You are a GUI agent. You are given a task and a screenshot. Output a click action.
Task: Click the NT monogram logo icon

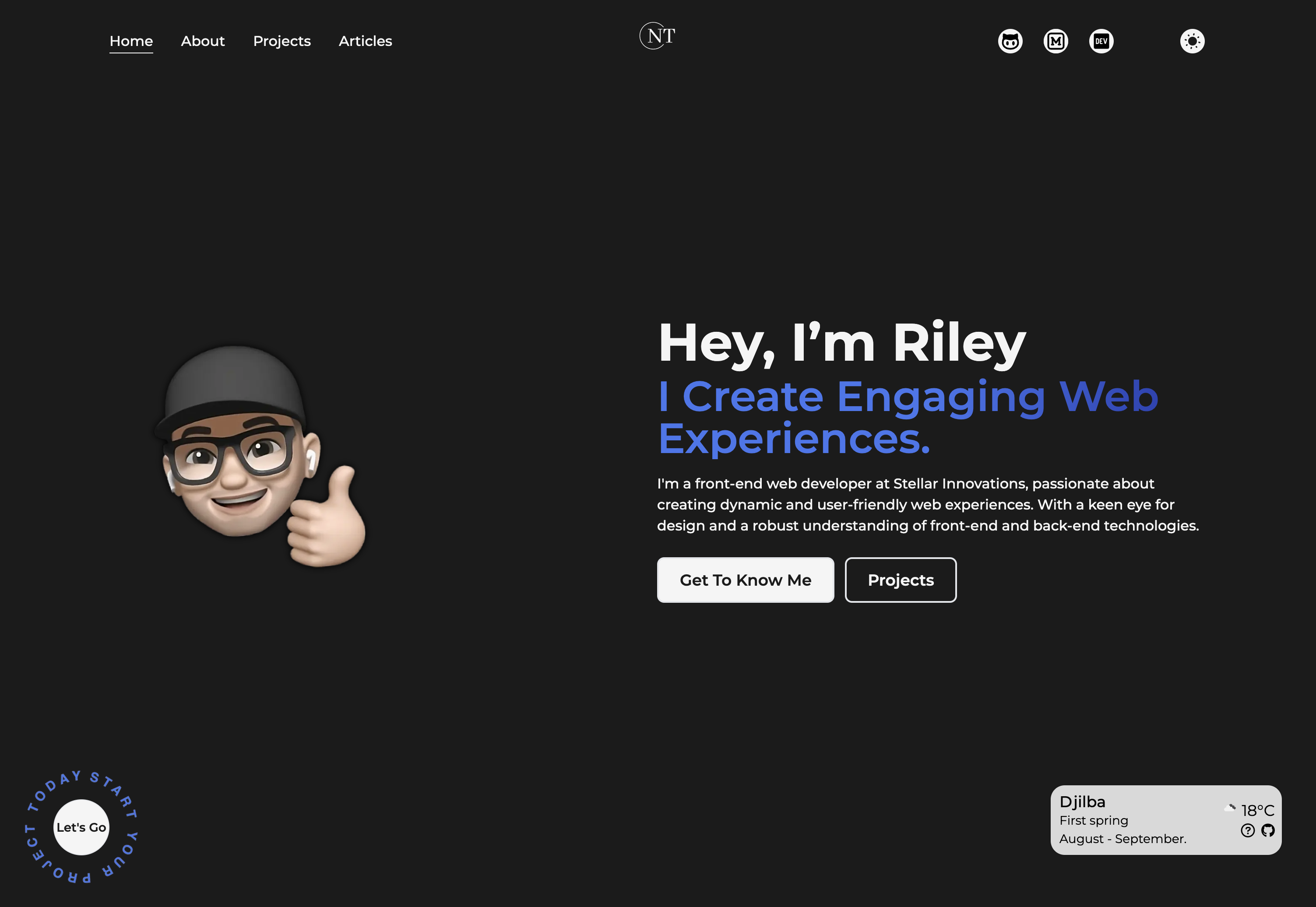point(657,35)
